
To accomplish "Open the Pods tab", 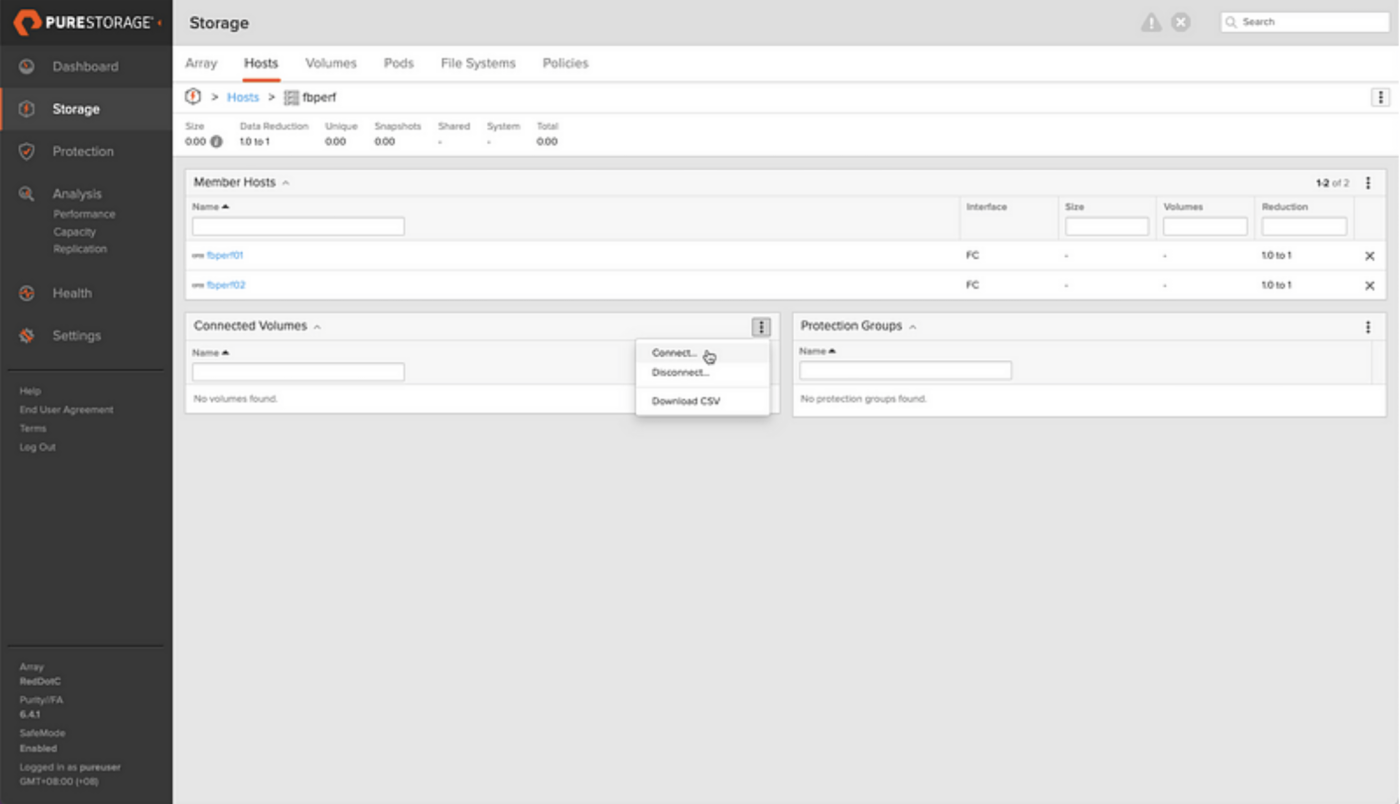I will 399,63.
